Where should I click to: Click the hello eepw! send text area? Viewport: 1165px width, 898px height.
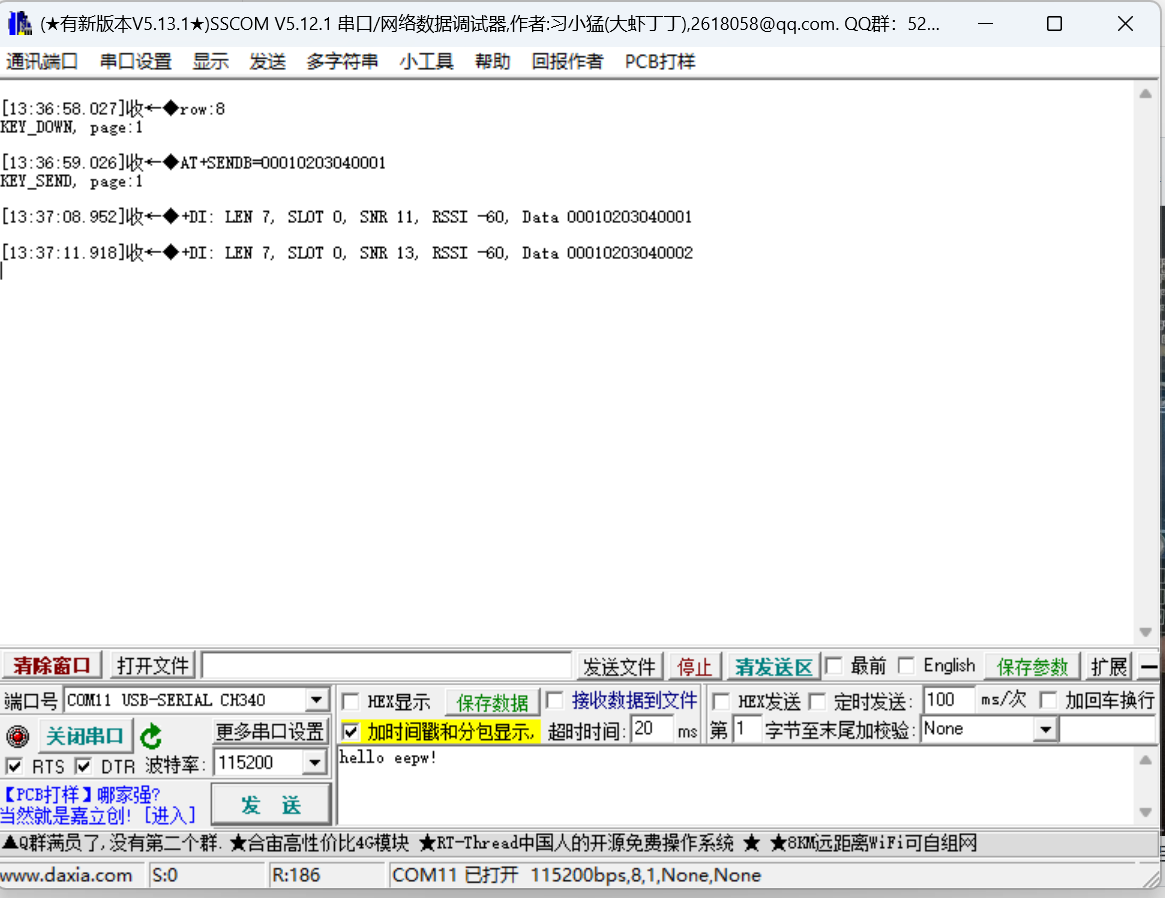pyautogui.click(x=736, y=786)
